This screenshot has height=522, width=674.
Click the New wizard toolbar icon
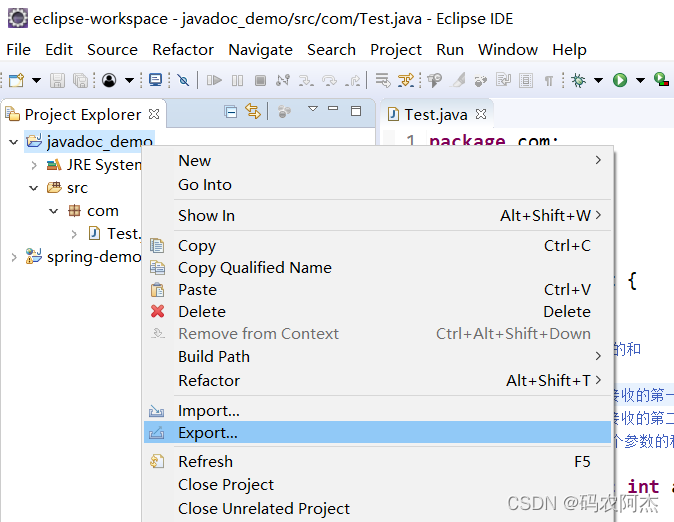click(x=16, y=80)
